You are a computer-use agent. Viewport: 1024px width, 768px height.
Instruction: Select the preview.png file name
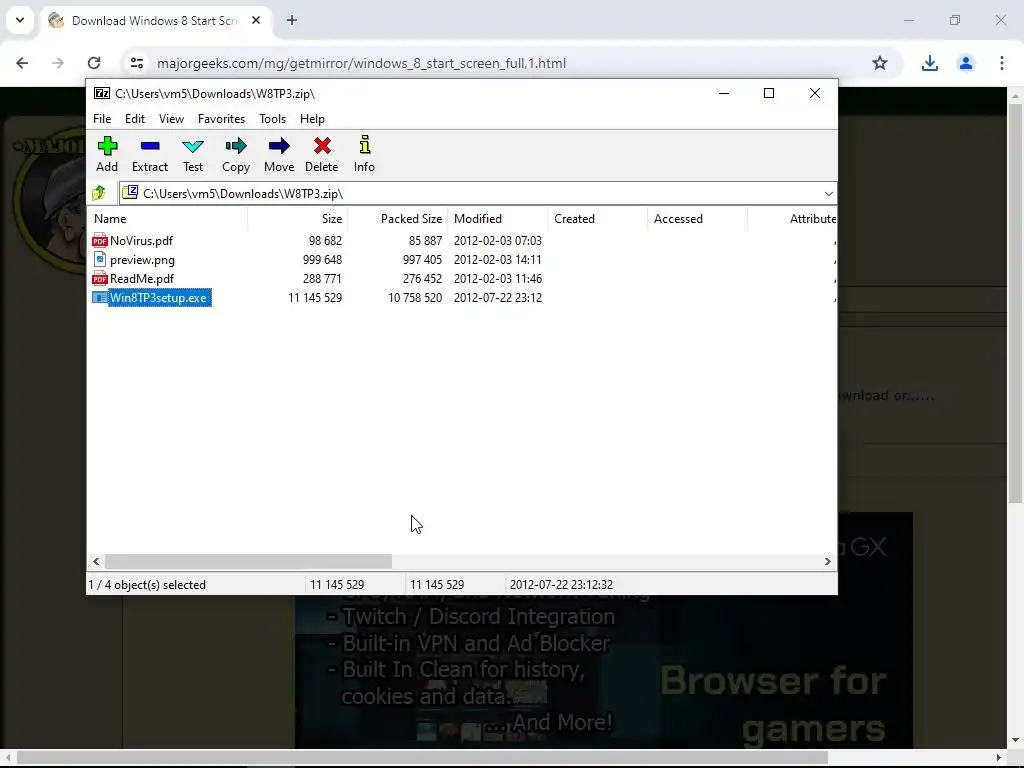pos(142,260)
